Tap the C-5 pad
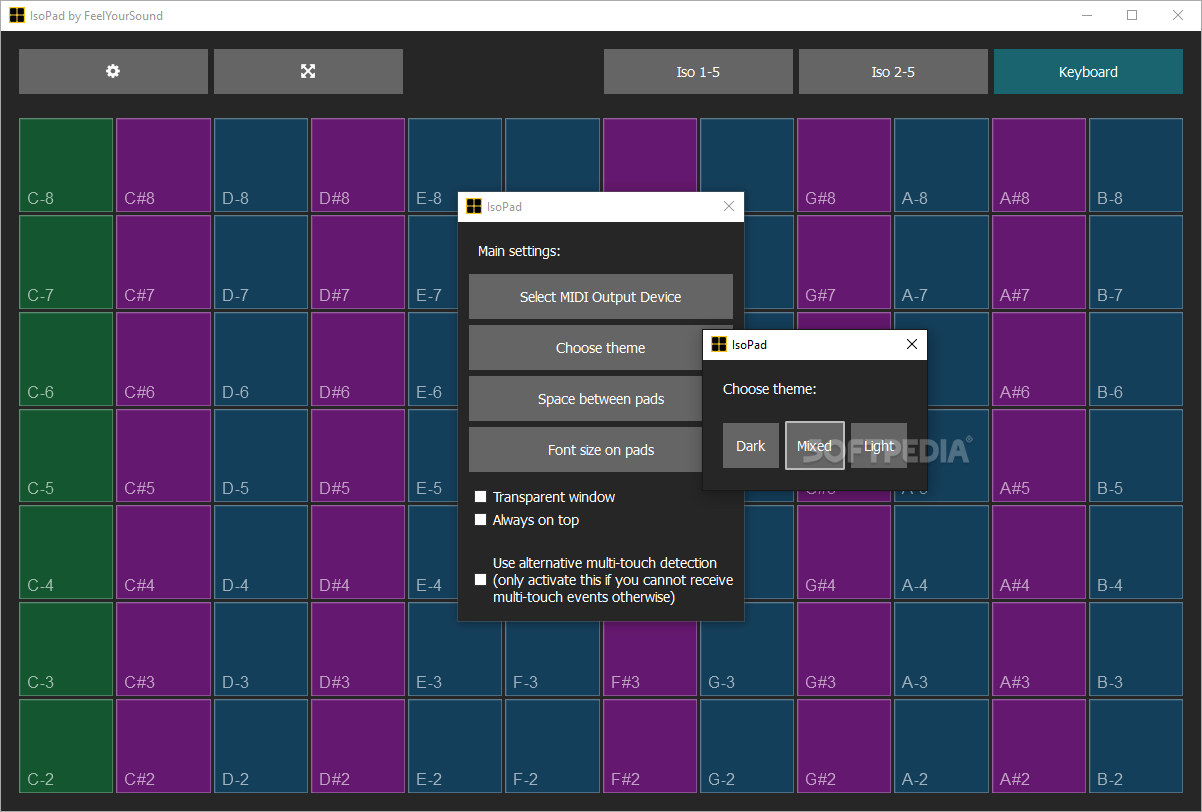 pyautogui.click(x=66, y=456)
